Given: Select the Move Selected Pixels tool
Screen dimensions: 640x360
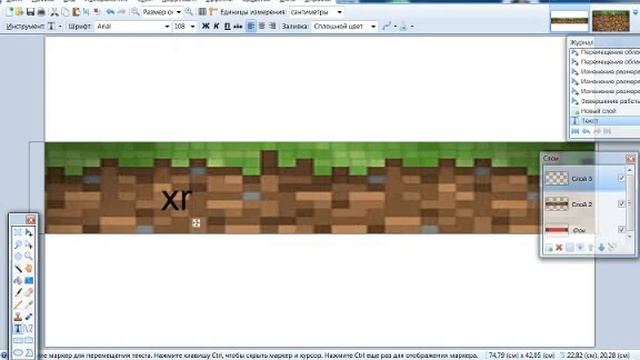Looking at the screenshot, I should pyautogui.click(x=29, y=232).
